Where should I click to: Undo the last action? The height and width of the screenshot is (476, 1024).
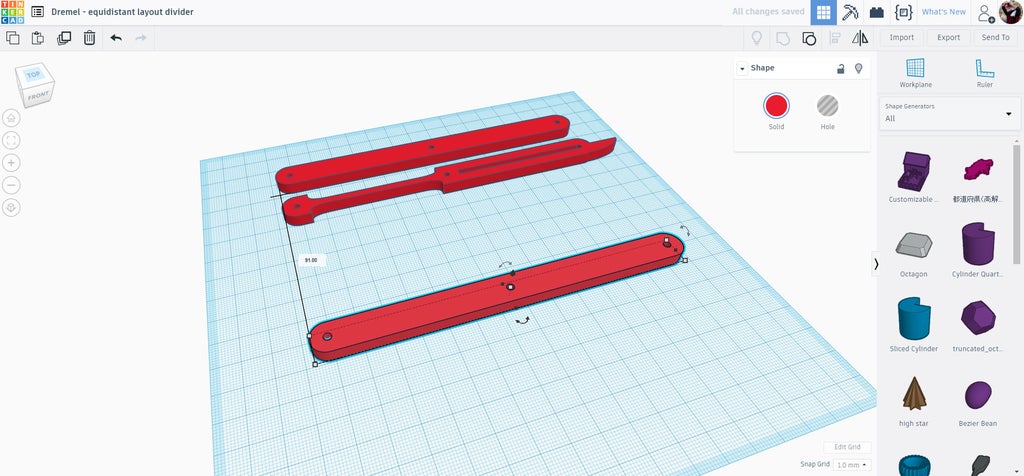point(116,38)
